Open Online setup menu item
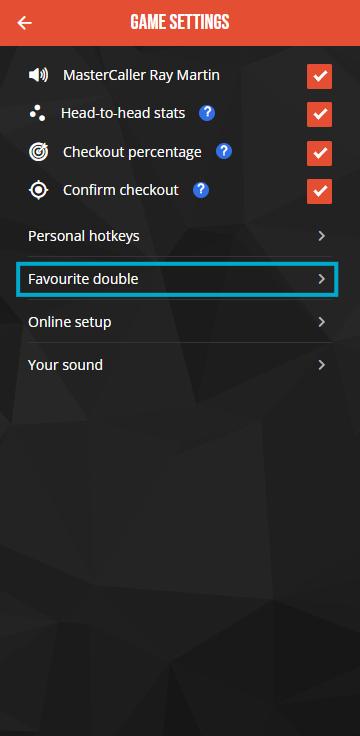This screenshot has width=360, height=736. point(180,322)
